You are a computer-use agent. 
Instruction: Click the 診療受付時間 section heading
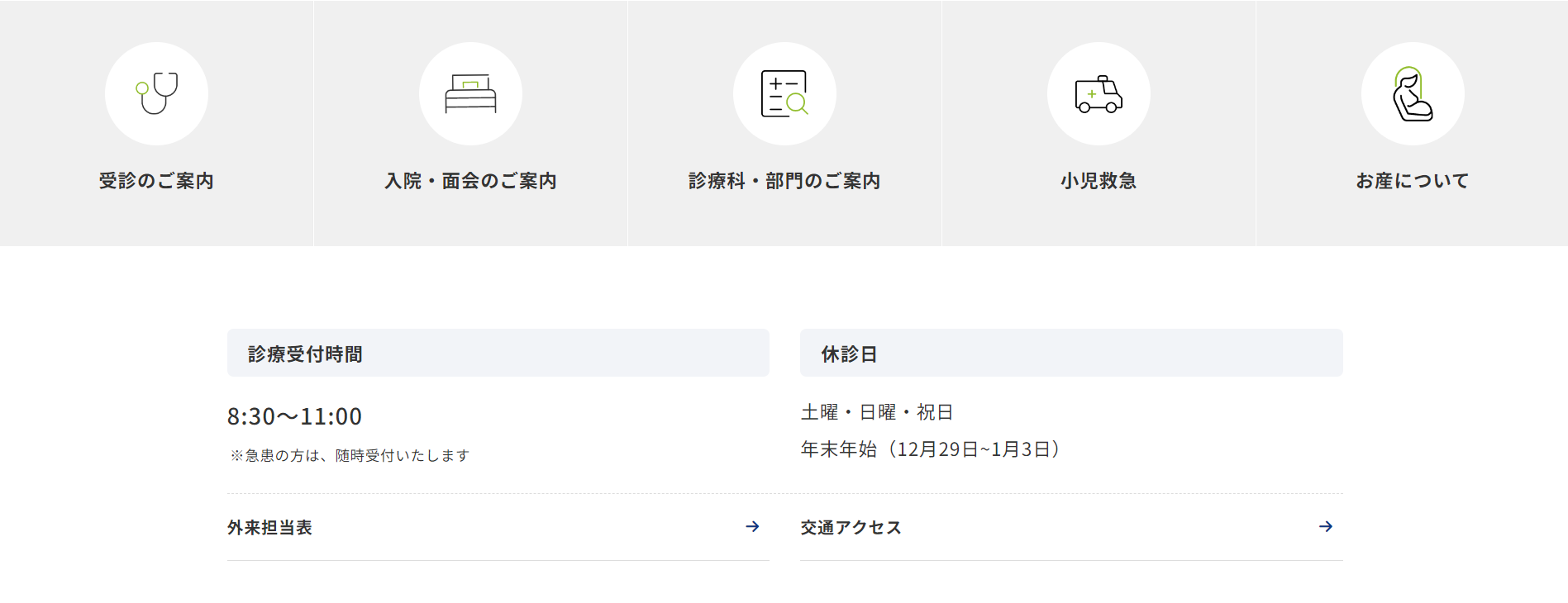(305, 354)
